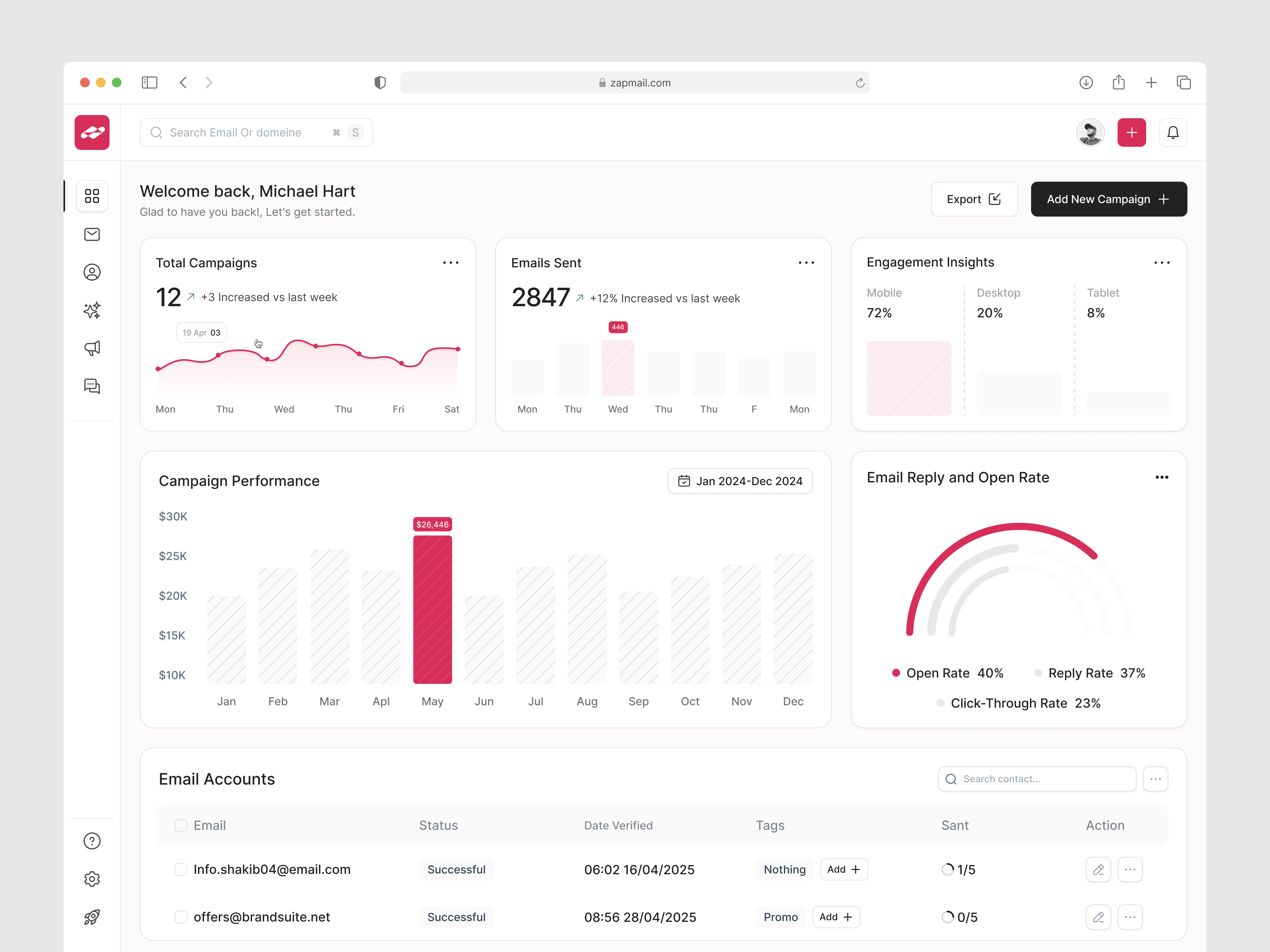The image size is (1270, 952).
Task: Open Total Campaigns card options menu
Action: [x=451, y=263]
